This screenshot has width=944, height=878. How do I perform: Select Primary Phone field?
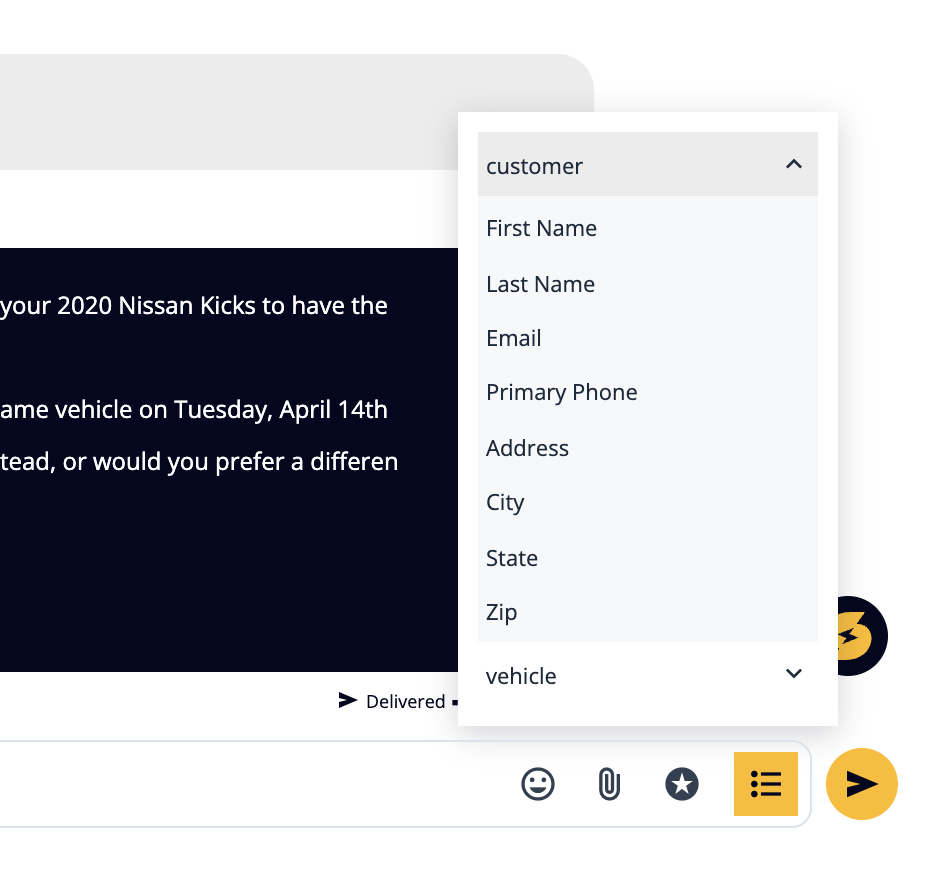point(648,393)
